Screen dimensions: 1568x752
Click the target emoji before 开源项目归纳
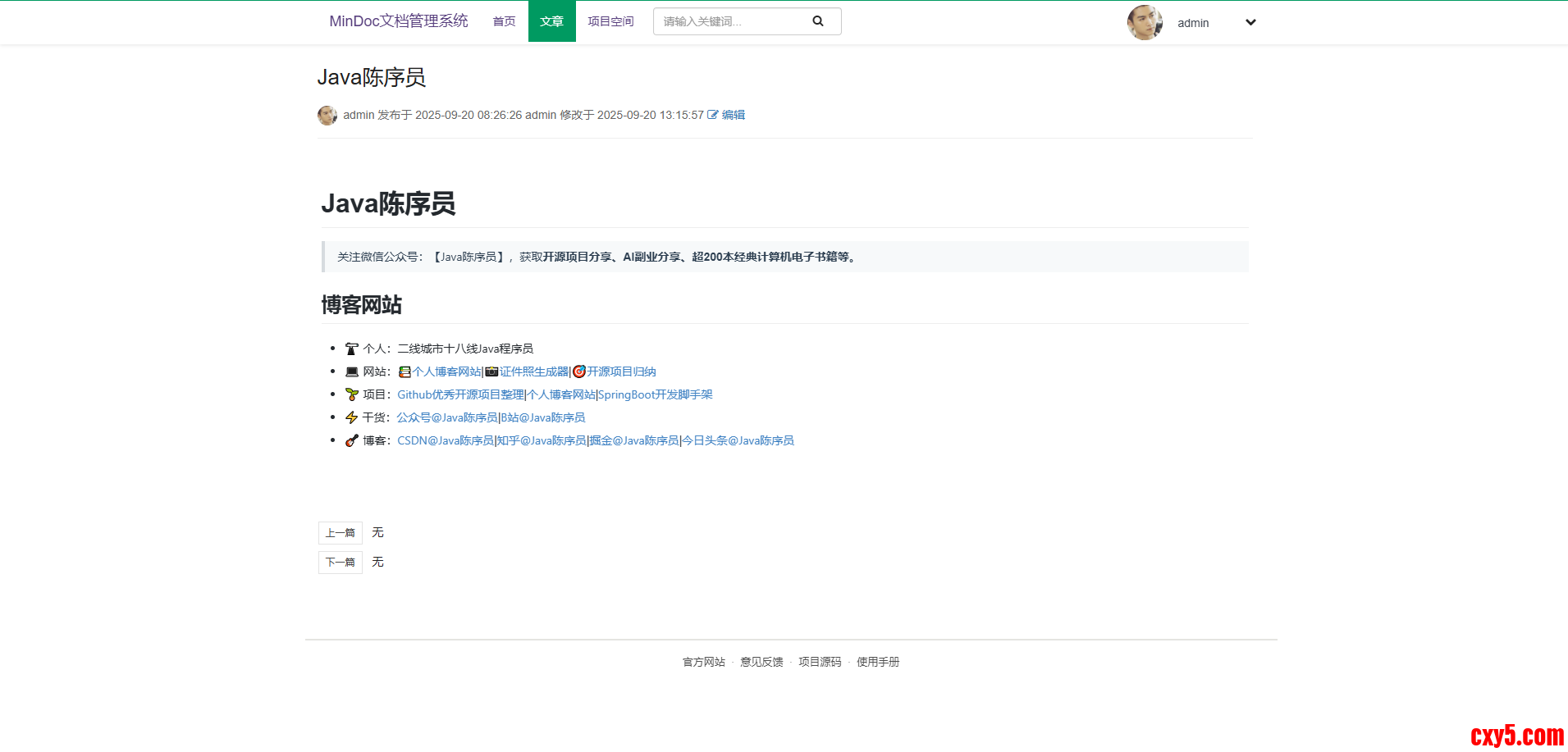[579, 372]
